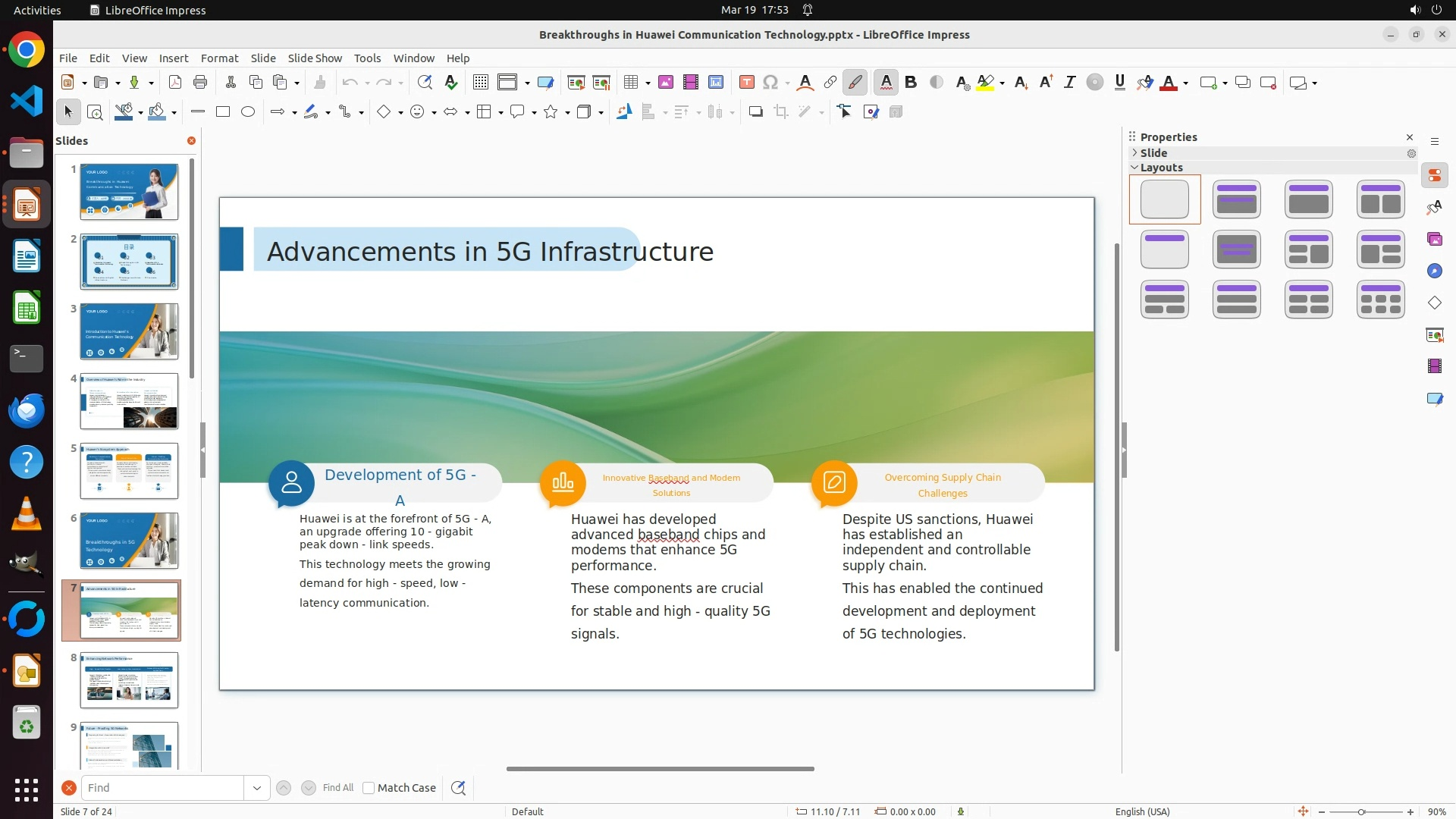Click the Insert Image icon
Viewport: 1456px width, 819px height.
pos(666,83)
